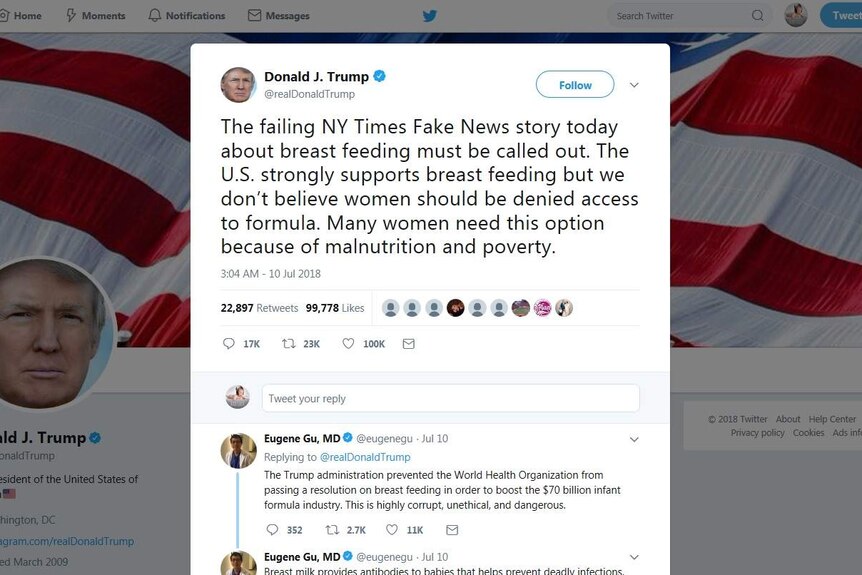
Task: Retweet the main tweet (23K icon)
Action: coord(289,344)
